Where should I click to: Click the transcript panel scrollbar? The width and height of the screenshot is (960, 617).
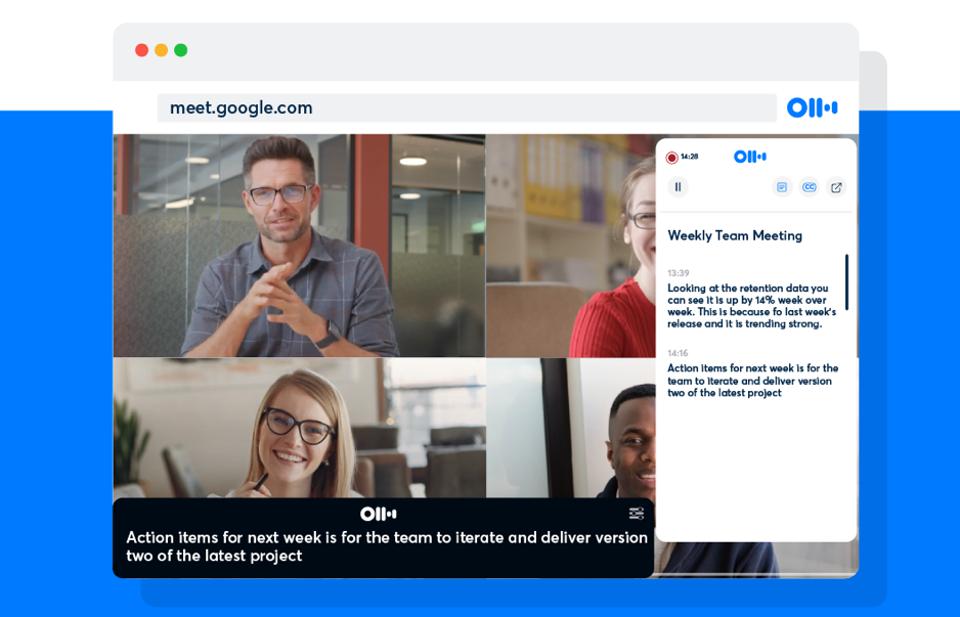tap(846, 282)
